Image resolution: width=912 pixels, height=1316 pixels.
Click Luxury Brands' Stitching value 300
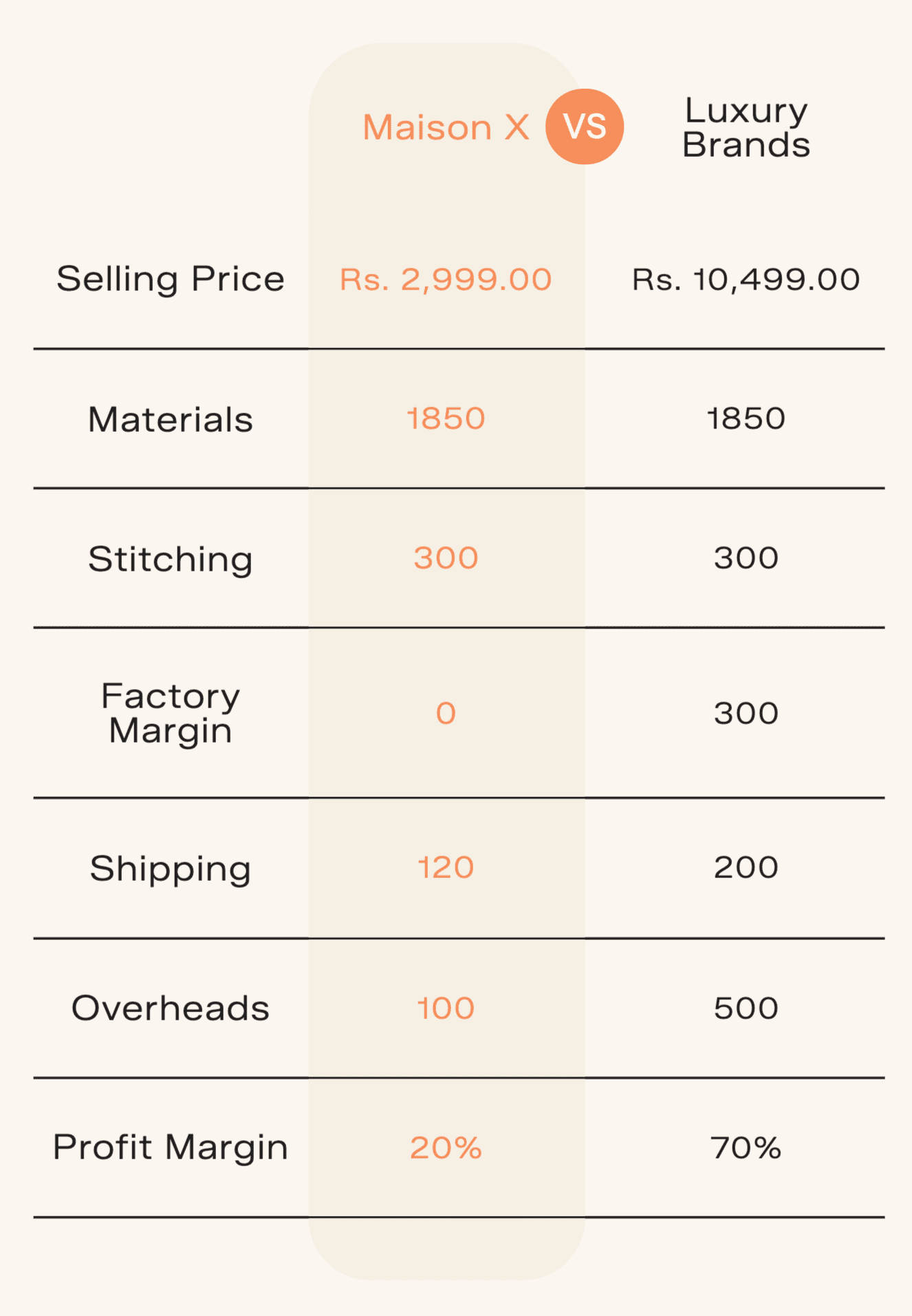746,558
